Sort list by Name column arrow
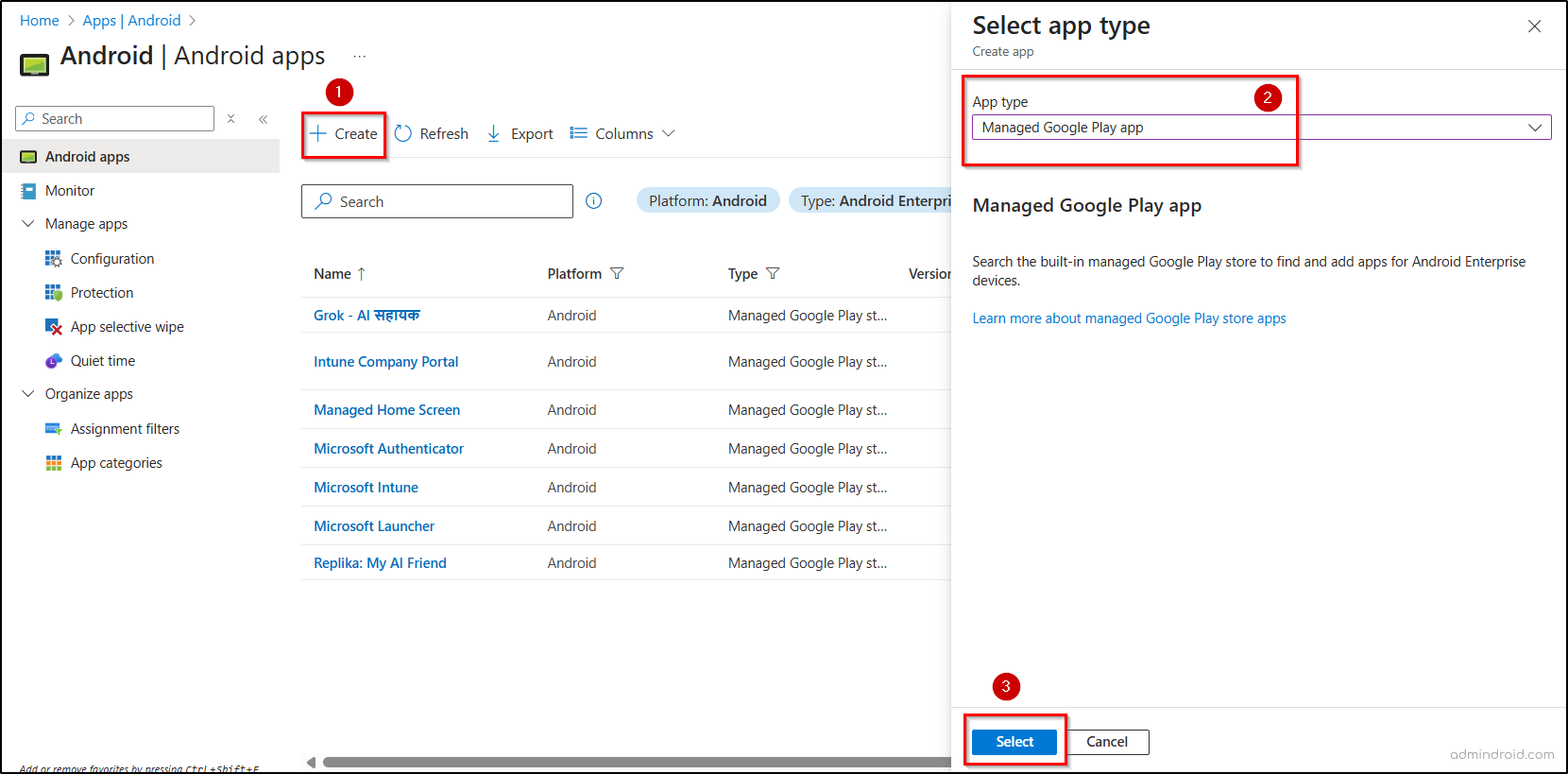The width and height of the screenshot is (1568, 774). [x=361, y=274]
